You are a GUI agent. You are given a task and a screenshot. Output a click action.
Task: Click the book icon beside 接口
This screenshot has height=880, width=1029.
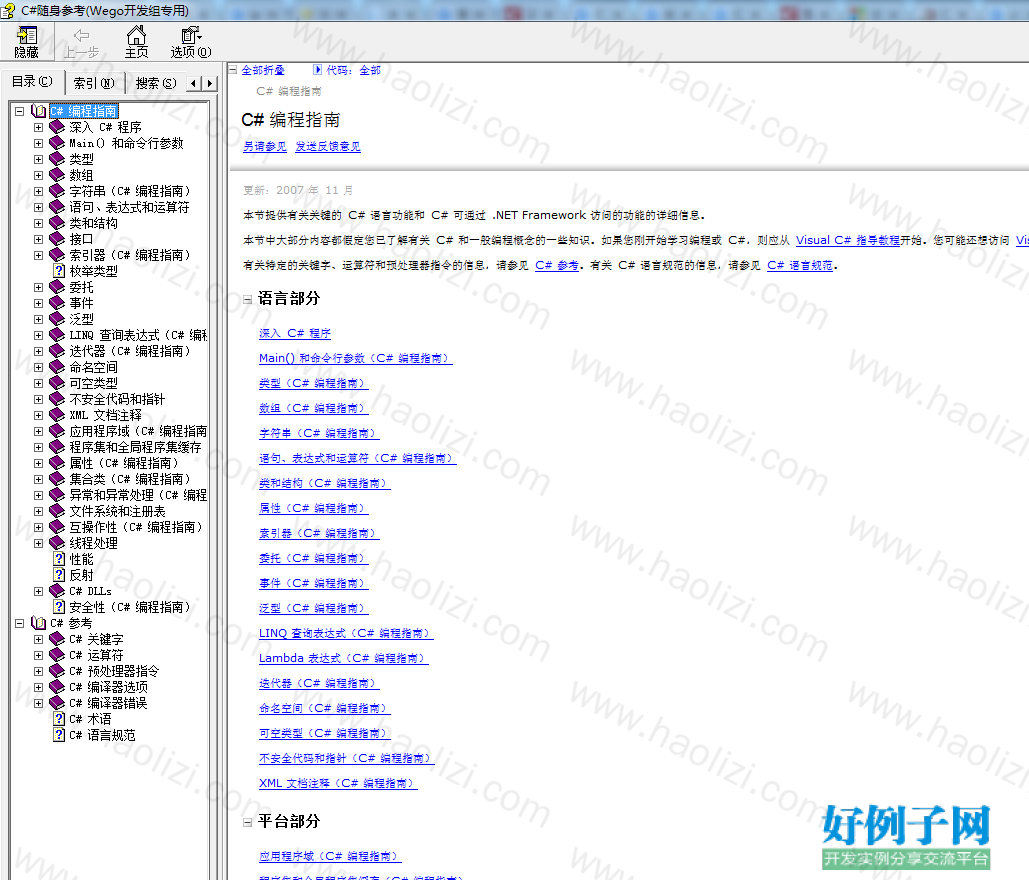click(x=57, y=240)
